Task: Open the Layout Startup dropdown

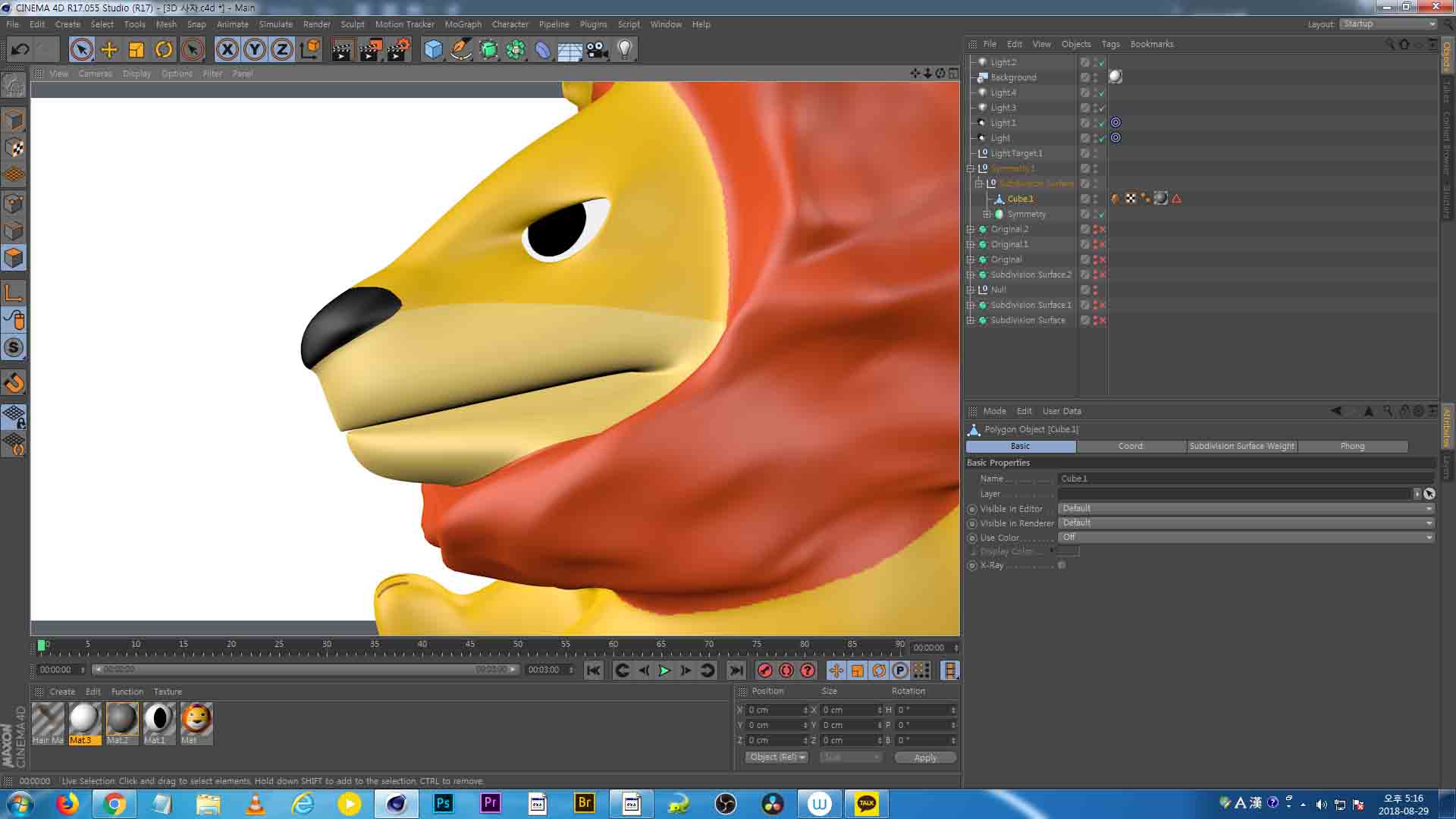Action: [x=1388, y=24]
